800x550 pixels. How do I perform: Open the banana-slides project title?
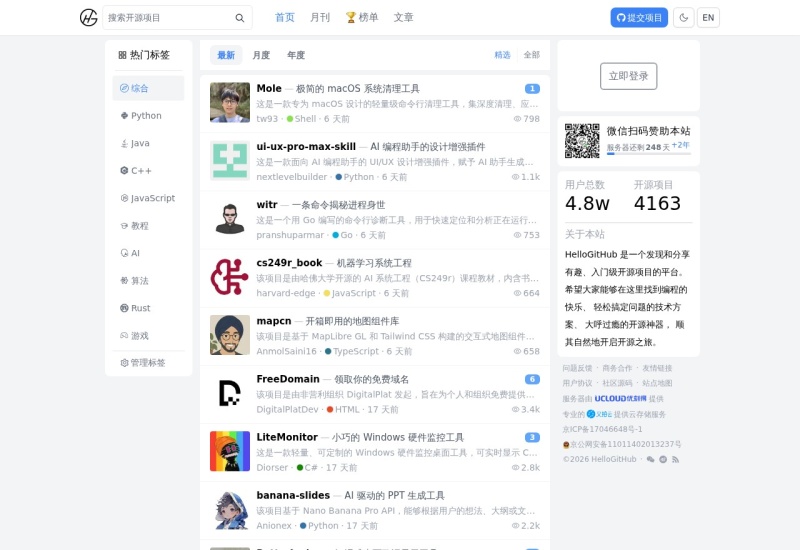click(293, 495)
